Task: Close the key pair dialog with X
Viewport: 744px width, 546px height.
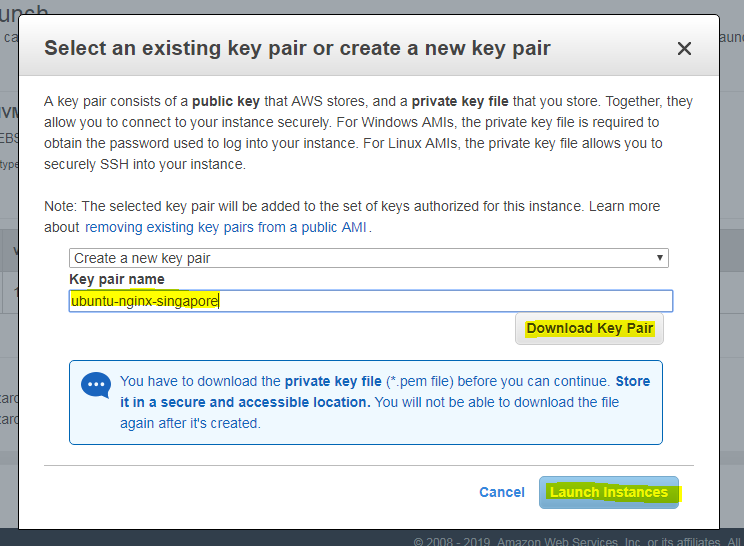Action: [x=684, y=48]
